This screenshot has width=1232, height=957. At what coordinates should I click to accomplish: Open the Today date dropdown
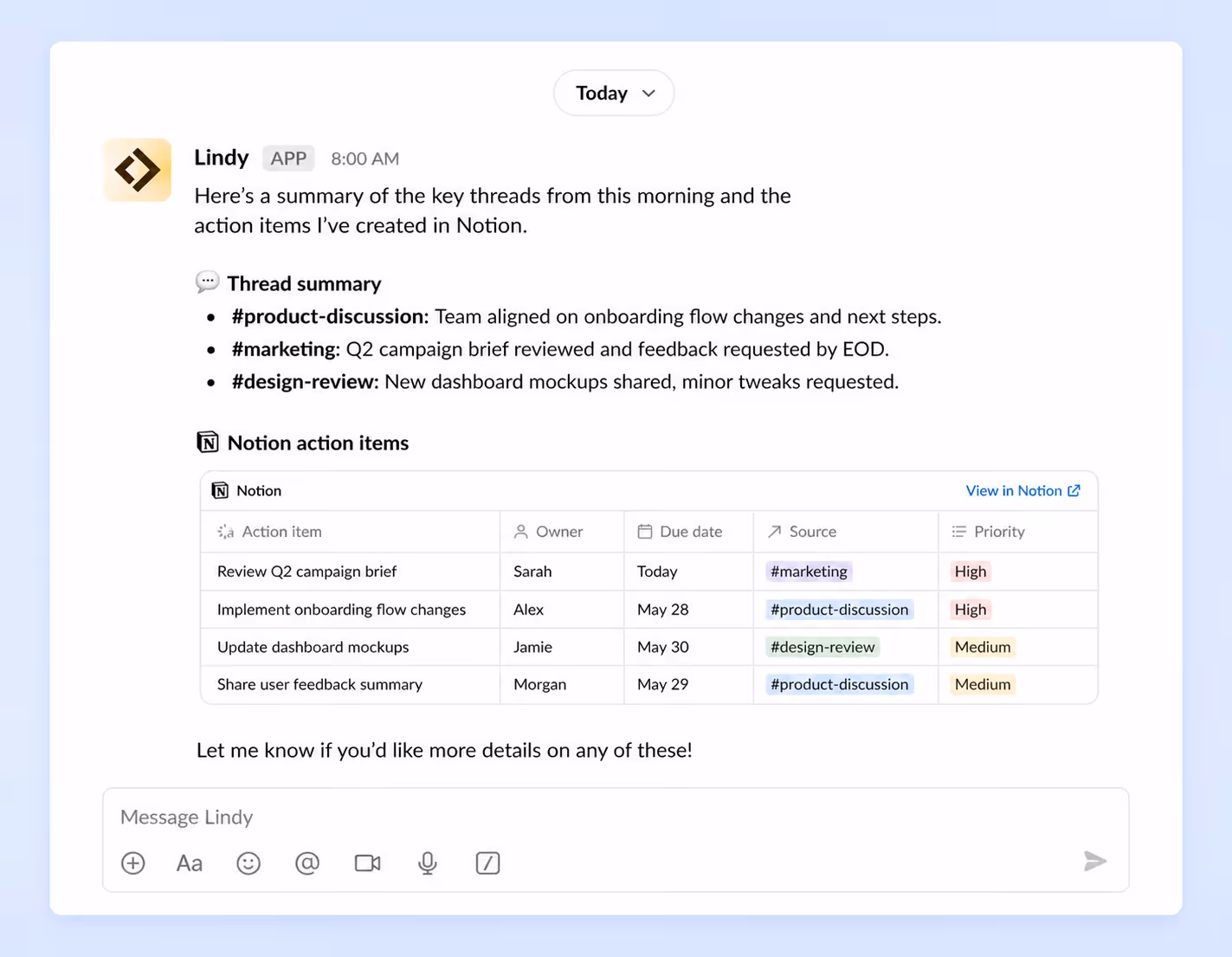point(614,93)
